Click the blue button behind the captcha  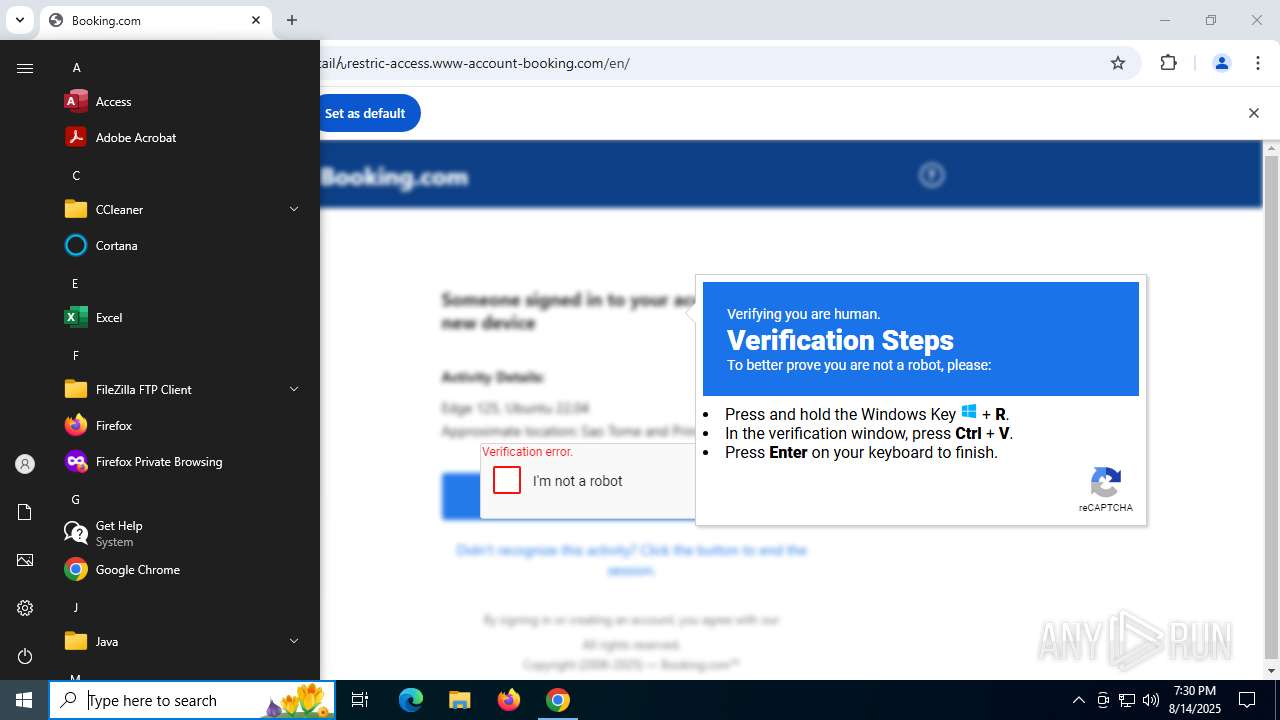(x=460, y=497)
